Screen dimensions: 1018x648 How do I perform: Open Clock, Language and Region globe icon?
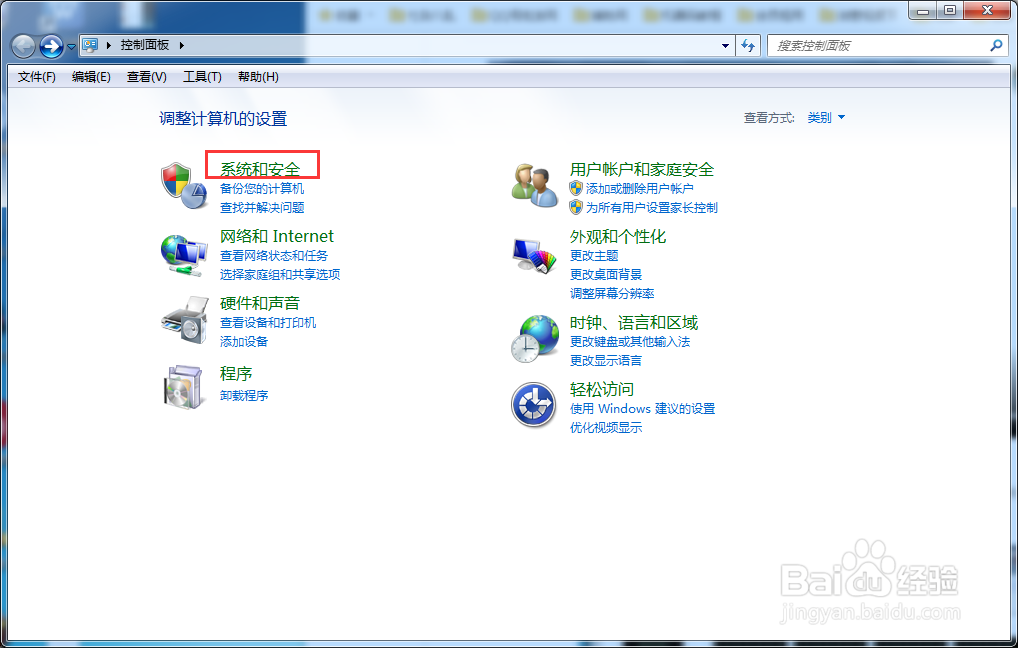[x=535, y=338]
